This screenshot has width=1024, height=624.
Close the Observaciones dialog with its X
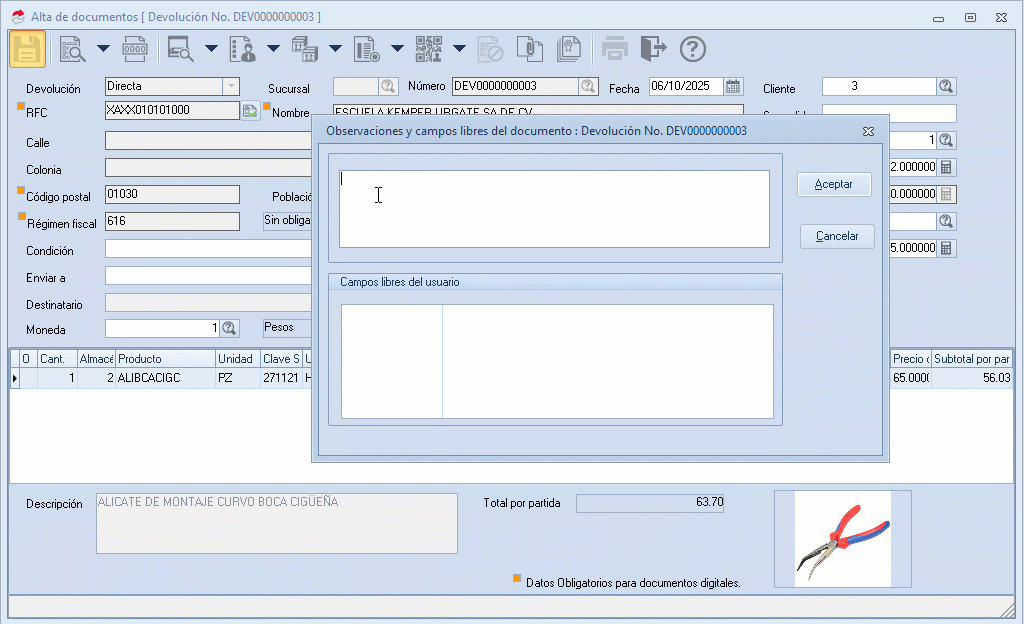pyautogui.click(x=869, y=131)
